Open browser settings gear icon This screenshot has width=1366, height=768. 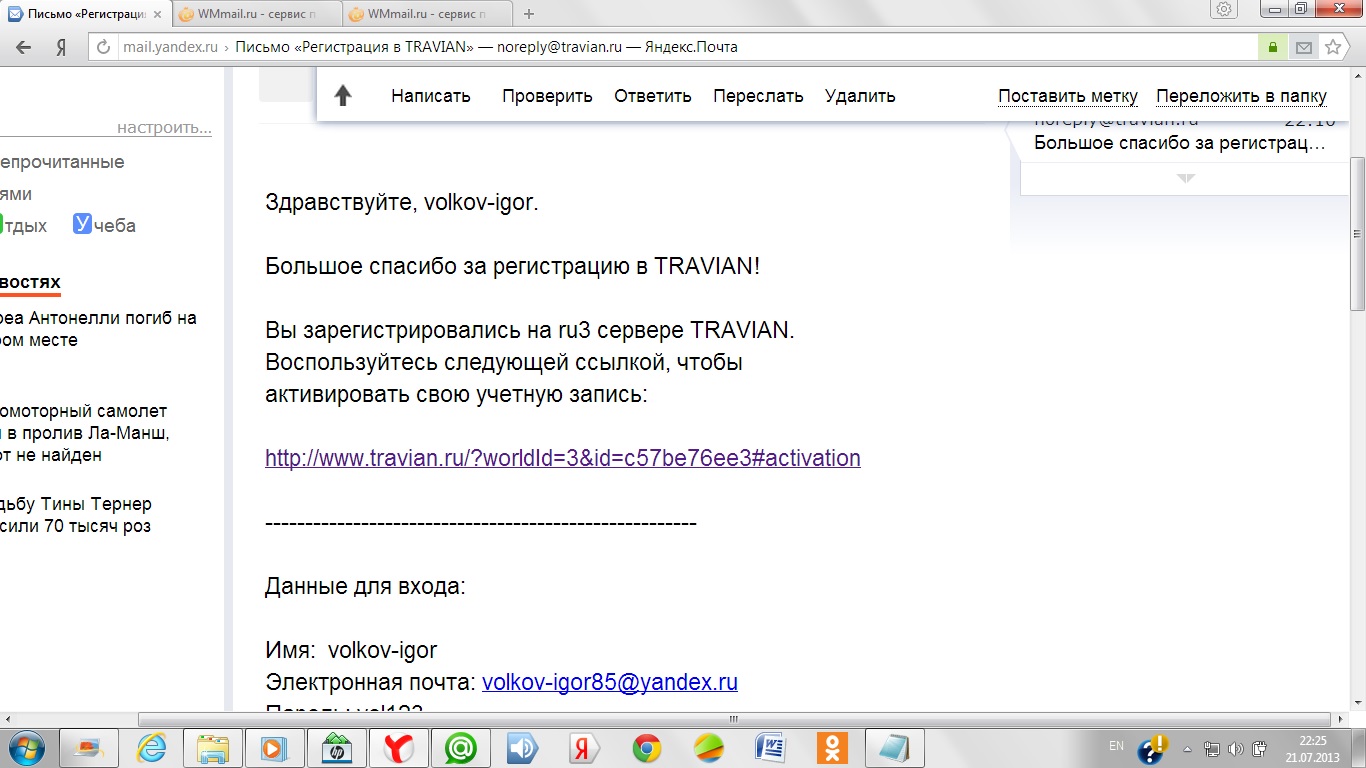pyautogui.click(x=1223, y=9)
